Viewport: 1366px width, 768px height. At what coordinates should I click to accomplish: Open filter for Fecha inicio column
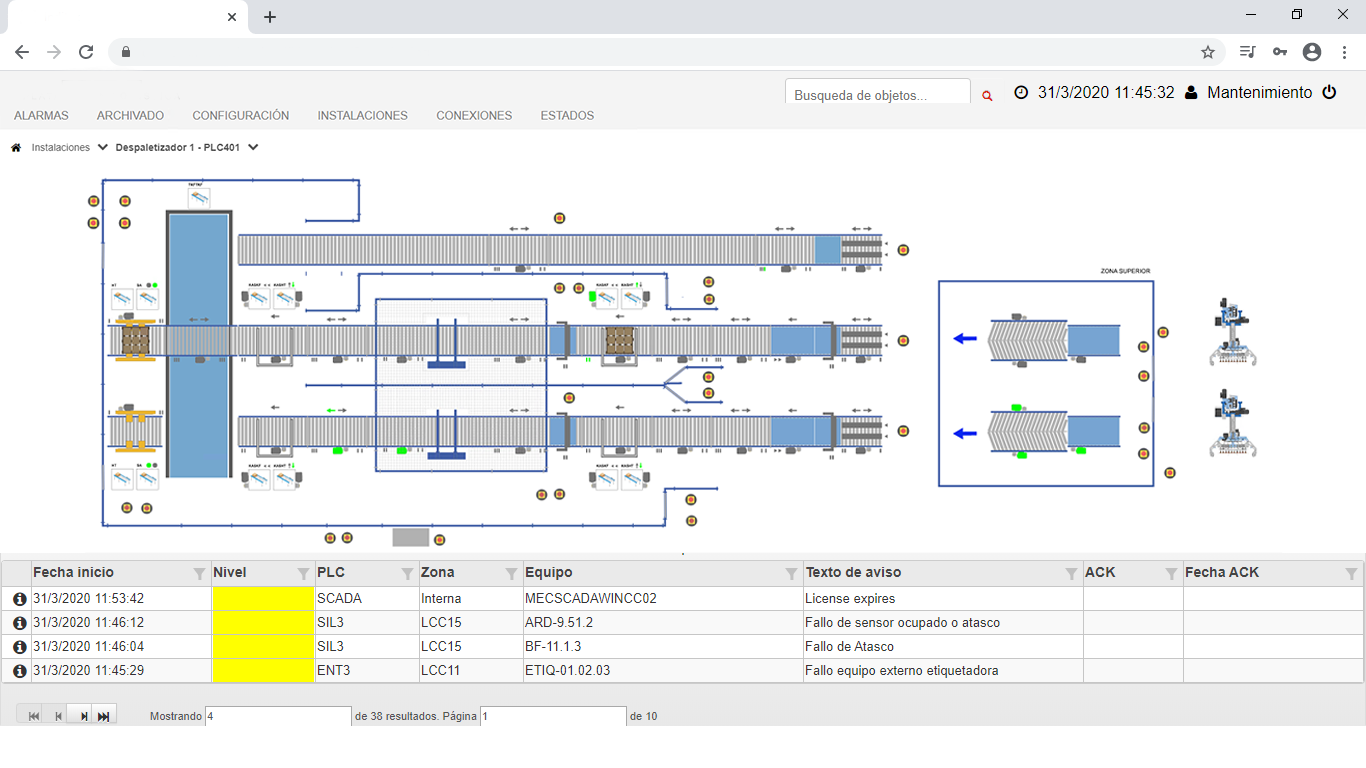tap(198, 574)
